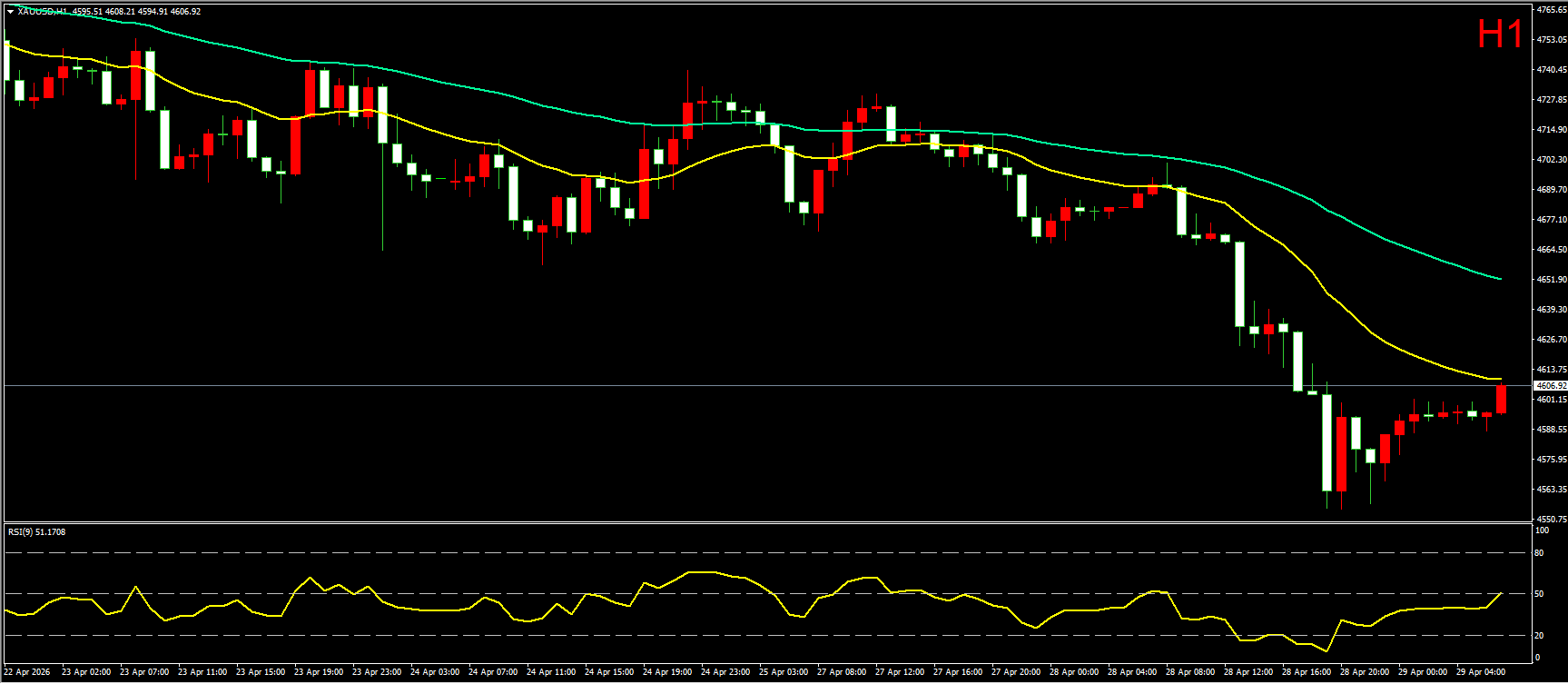Click the one-click trading triangle beside XAUUSD
Viewport: 1568px width, 684px height.
tap(10, 12)
